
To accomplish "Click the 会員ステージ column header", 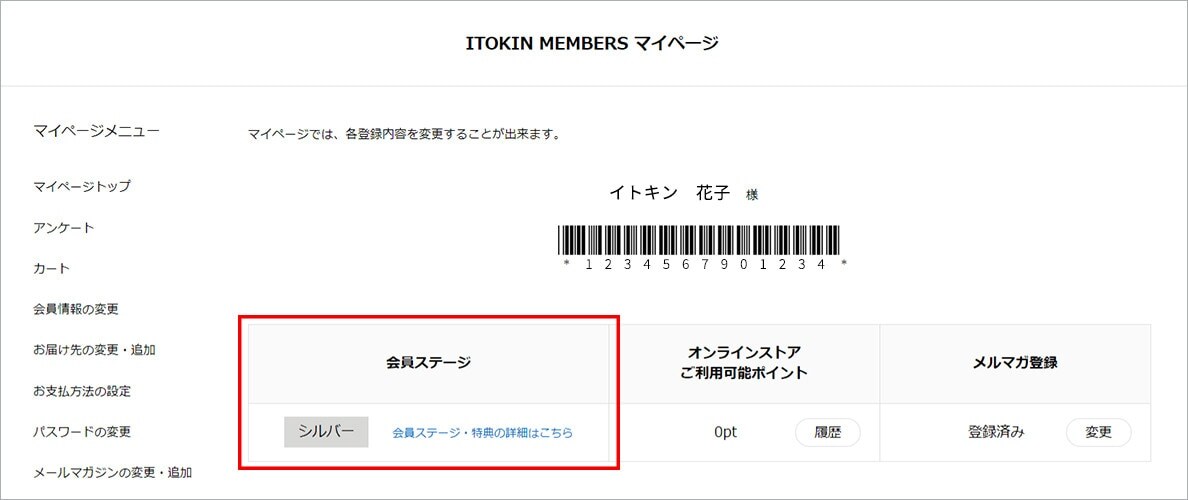I will pyautogui.click(x=428, y=363).
